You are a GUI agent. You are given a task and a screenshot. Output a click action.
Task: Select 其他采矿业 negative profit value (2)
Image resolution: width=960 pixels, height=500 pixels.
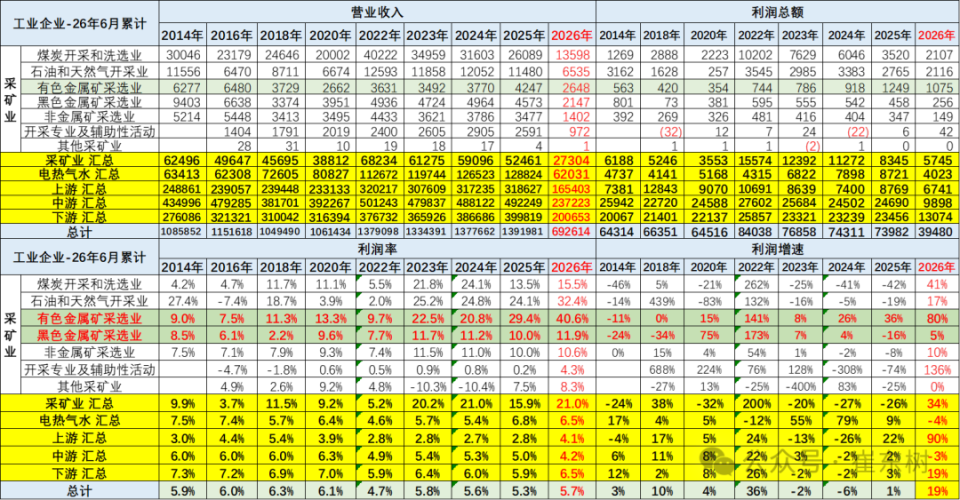812,146
